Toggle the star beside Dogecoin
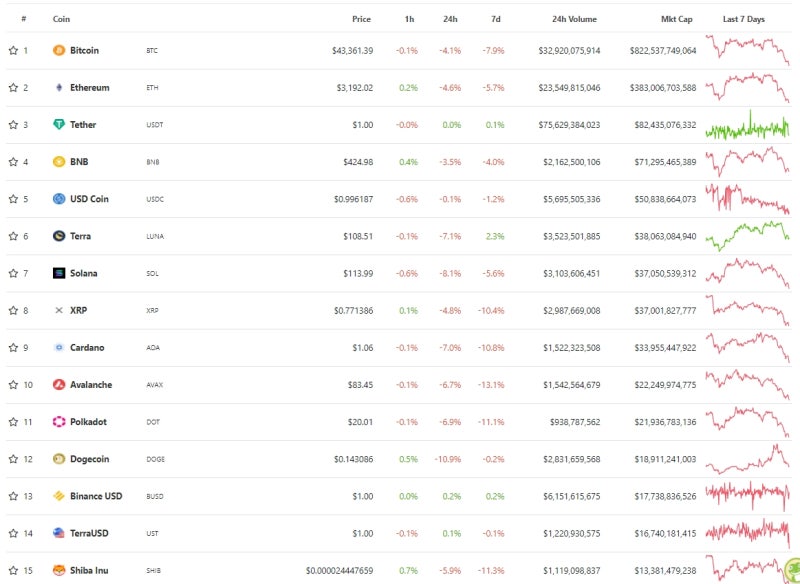This screenshot has height=584, width=800. click(x=13, y=459)
